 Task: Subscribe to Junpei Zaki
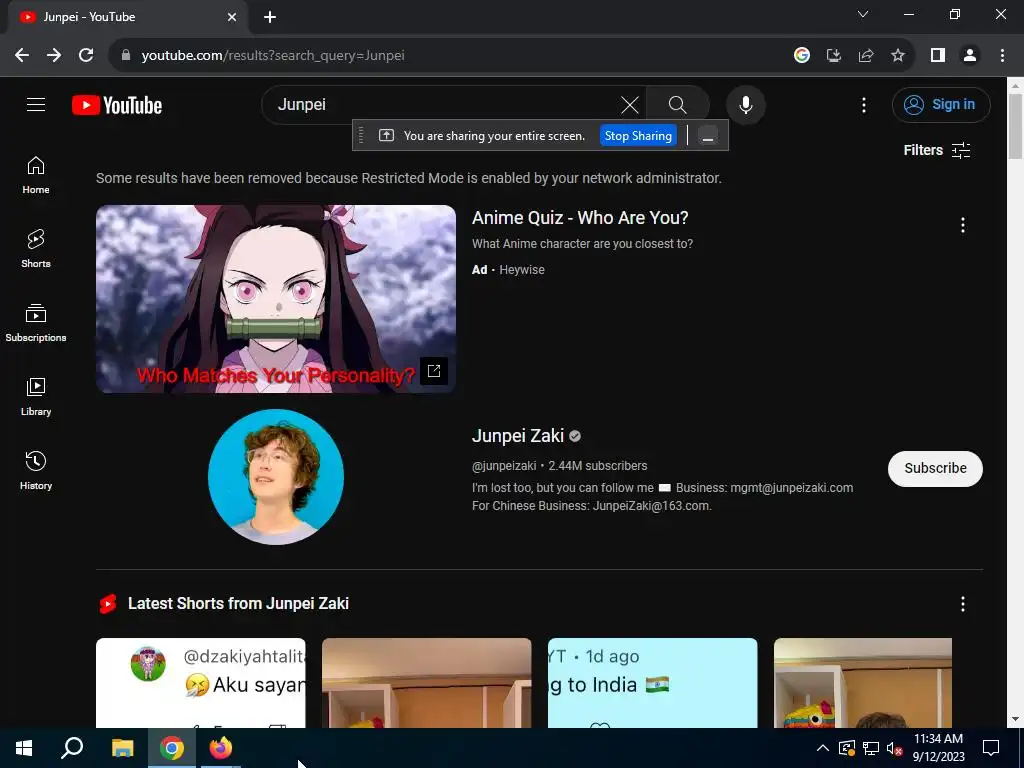935,468
